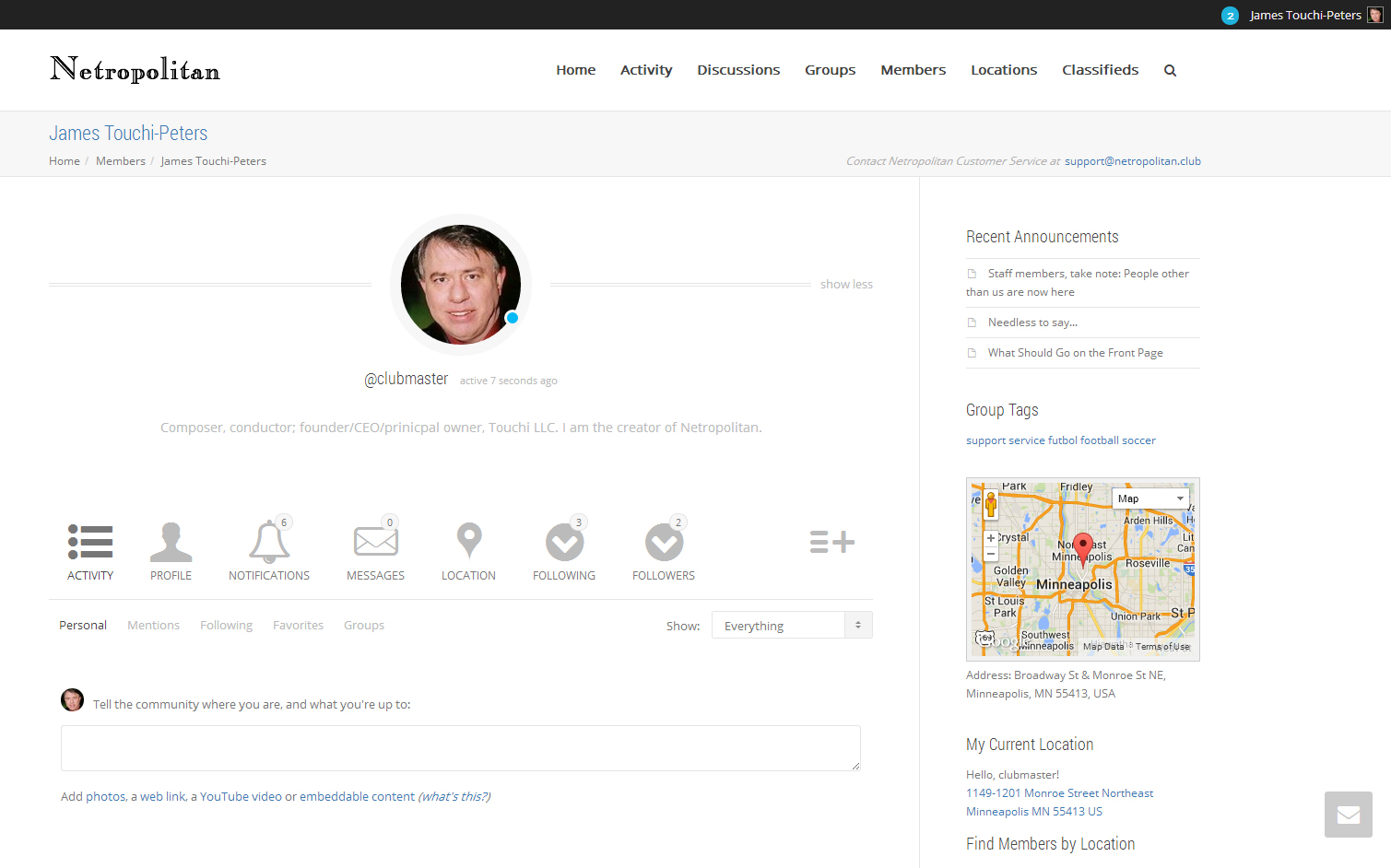Zoom in on the map

pos(991,538)
